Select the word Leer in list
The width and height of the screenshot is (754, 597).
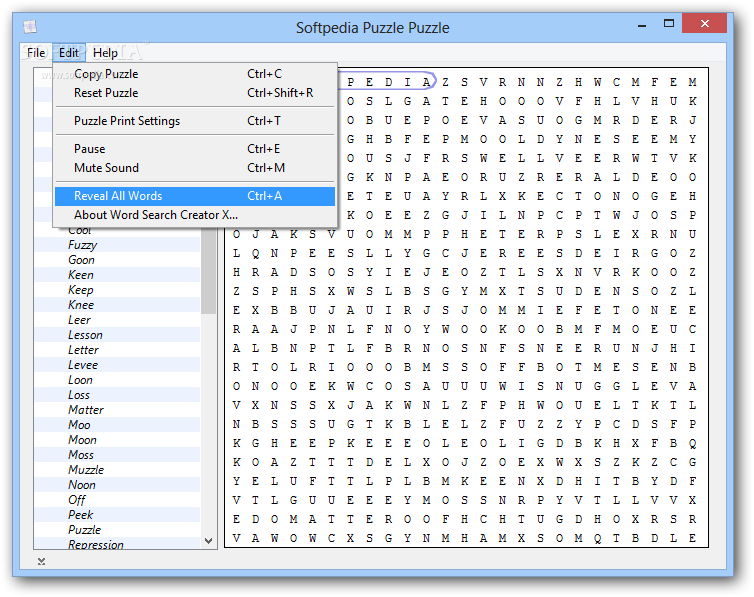coord(79,320)
